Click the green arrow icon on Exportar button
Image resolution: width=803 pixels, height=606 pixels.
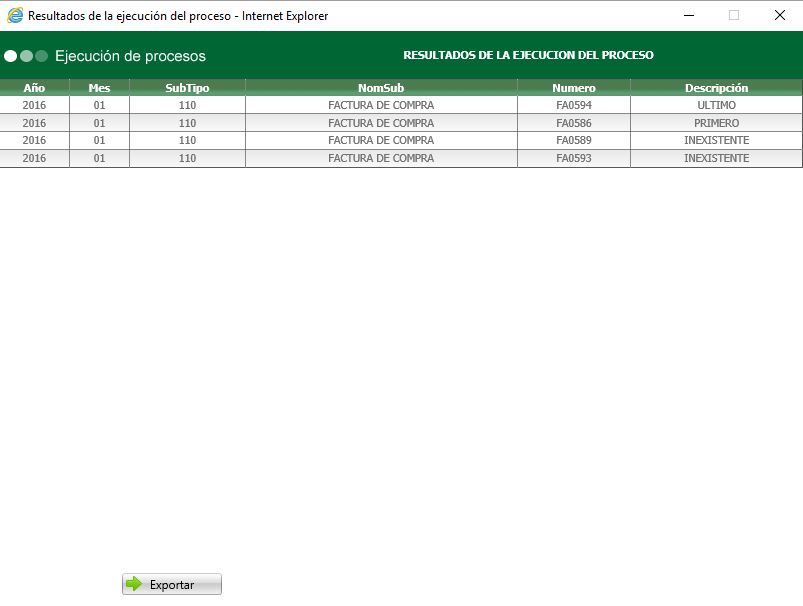(133, 584)
